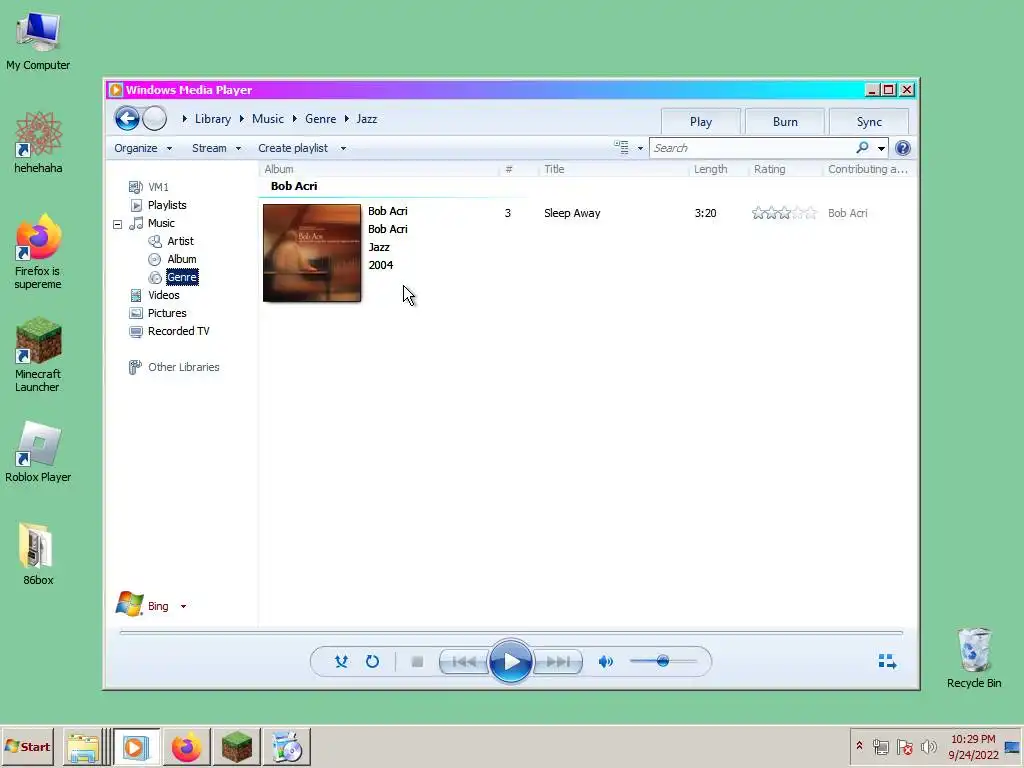Select the hehehaha desktop shortcut
This screenshot has width=1024, height=768.
click(38, 142)
